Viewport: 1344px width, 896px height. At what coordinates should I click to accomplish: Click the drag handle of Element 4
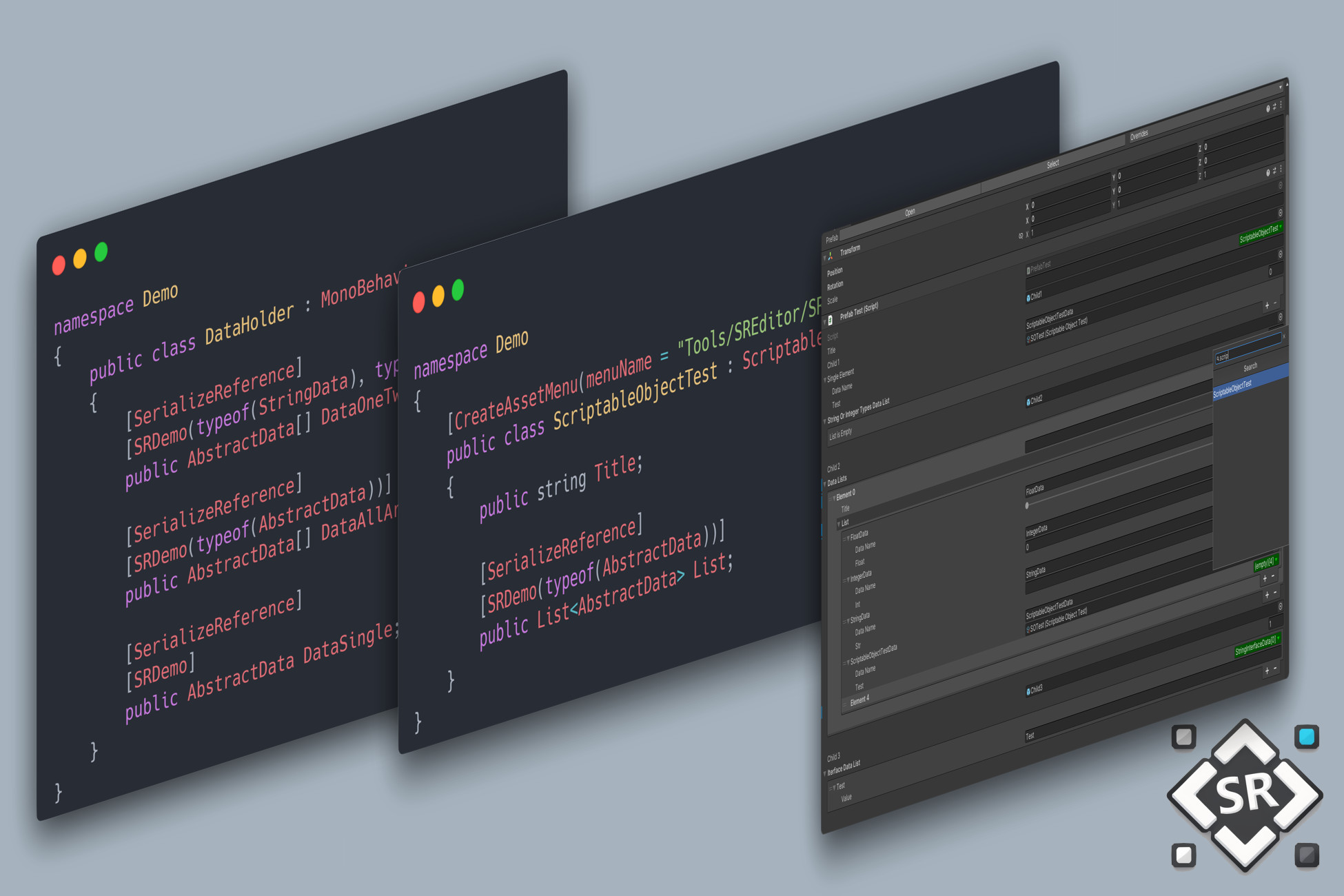pyautogui.click(x=844, y=704)
